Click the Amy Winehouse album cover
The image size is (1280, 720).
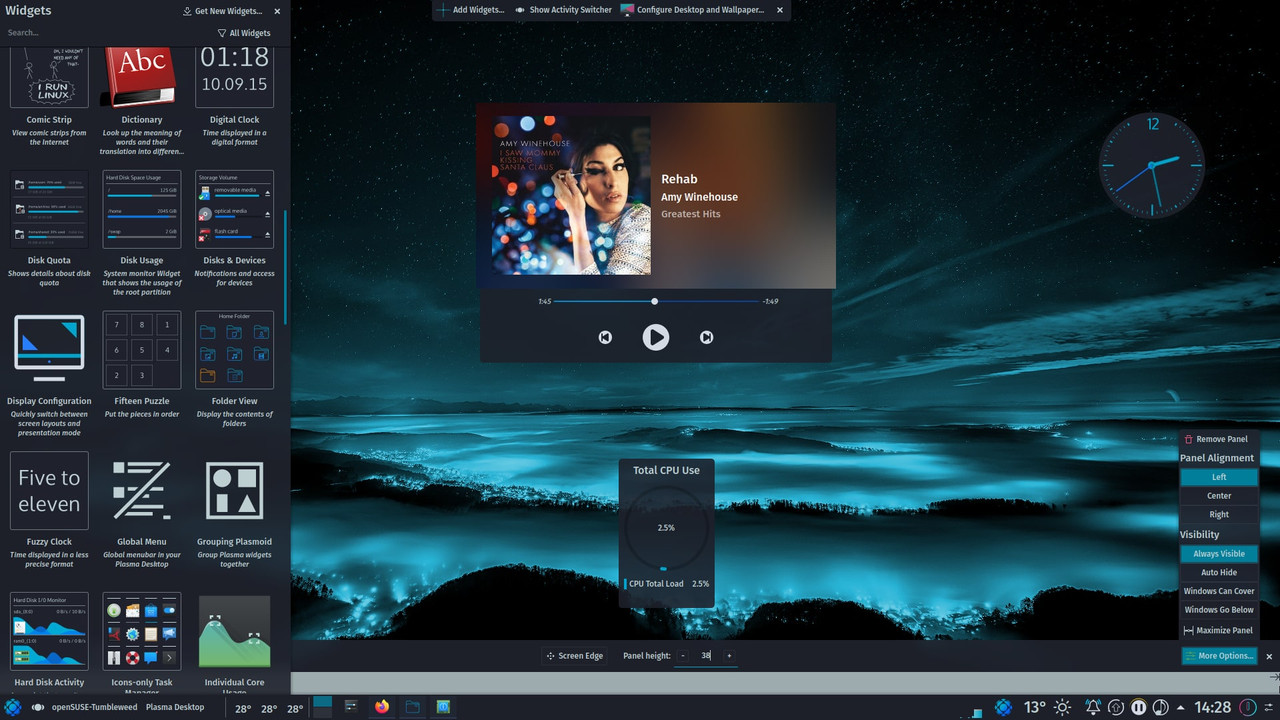(x=571, y=195)
